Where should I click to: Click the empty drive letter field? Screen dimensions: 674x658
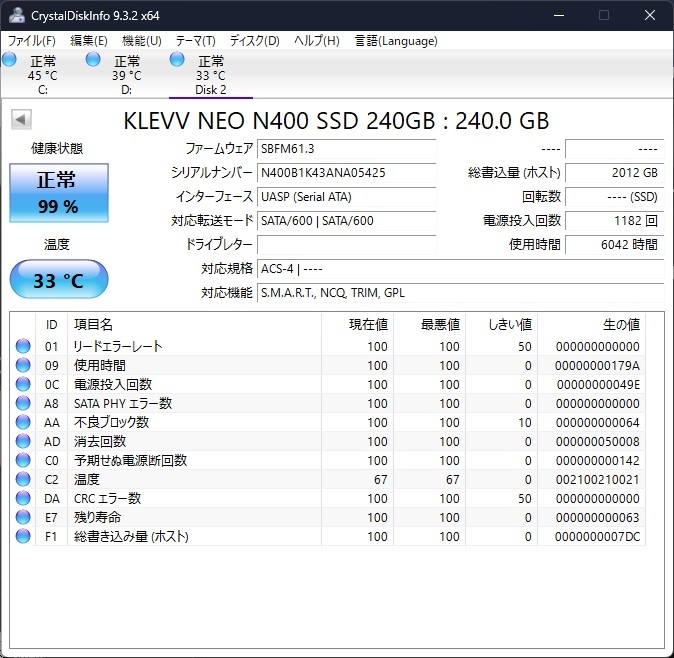[346, 245]
